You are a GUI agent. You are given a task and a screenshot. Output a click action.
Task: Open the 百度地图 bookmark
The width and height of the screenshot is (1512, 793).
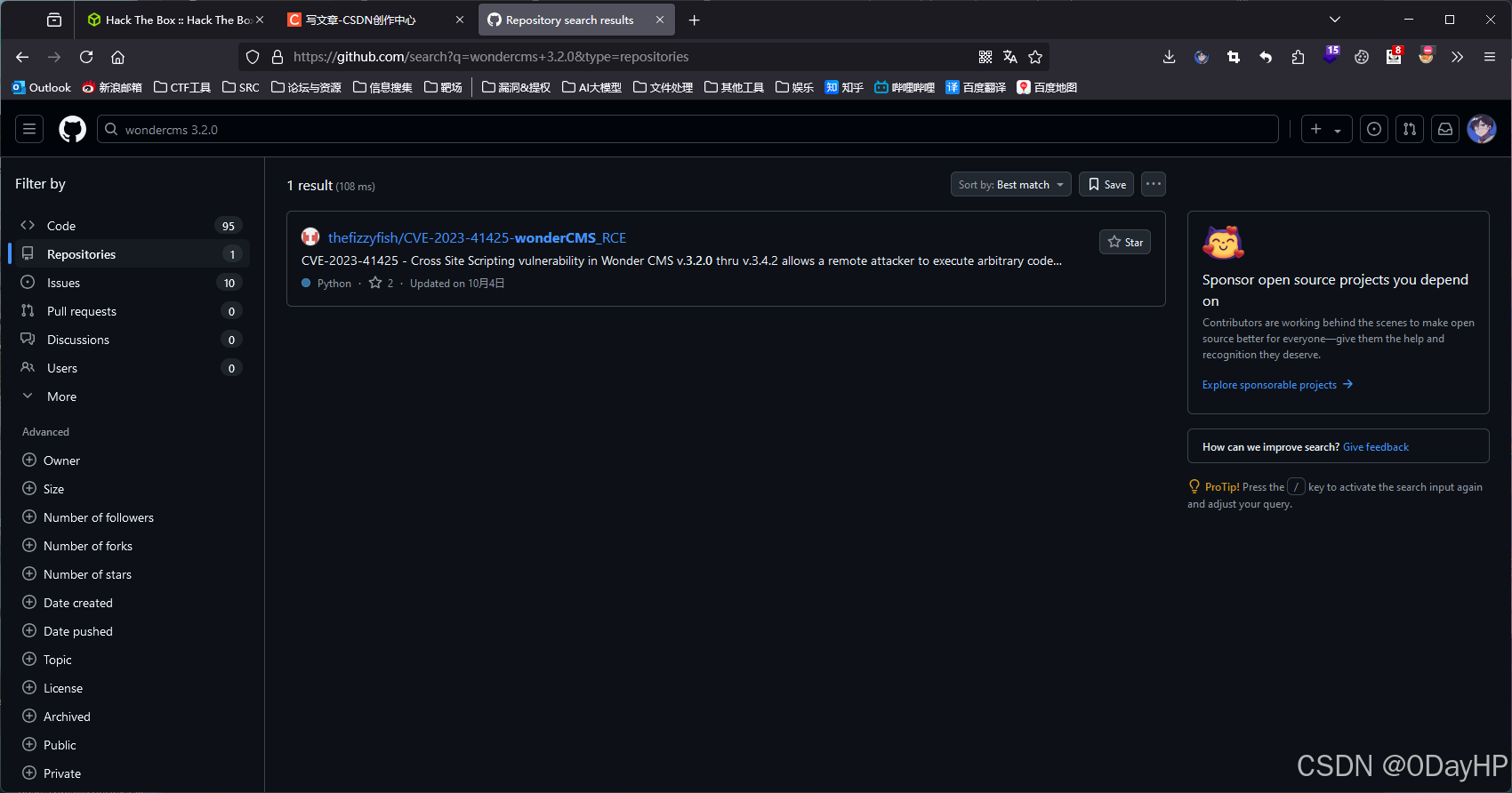pyautogui.click(x=1047, y=87)
